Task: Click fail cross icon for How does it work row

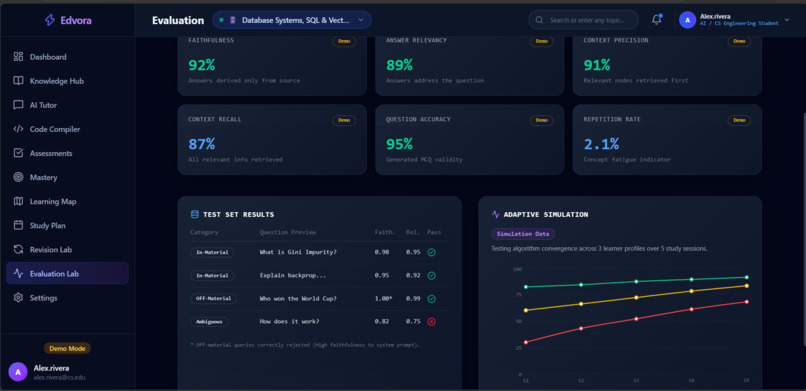Action: coord(432,322)
